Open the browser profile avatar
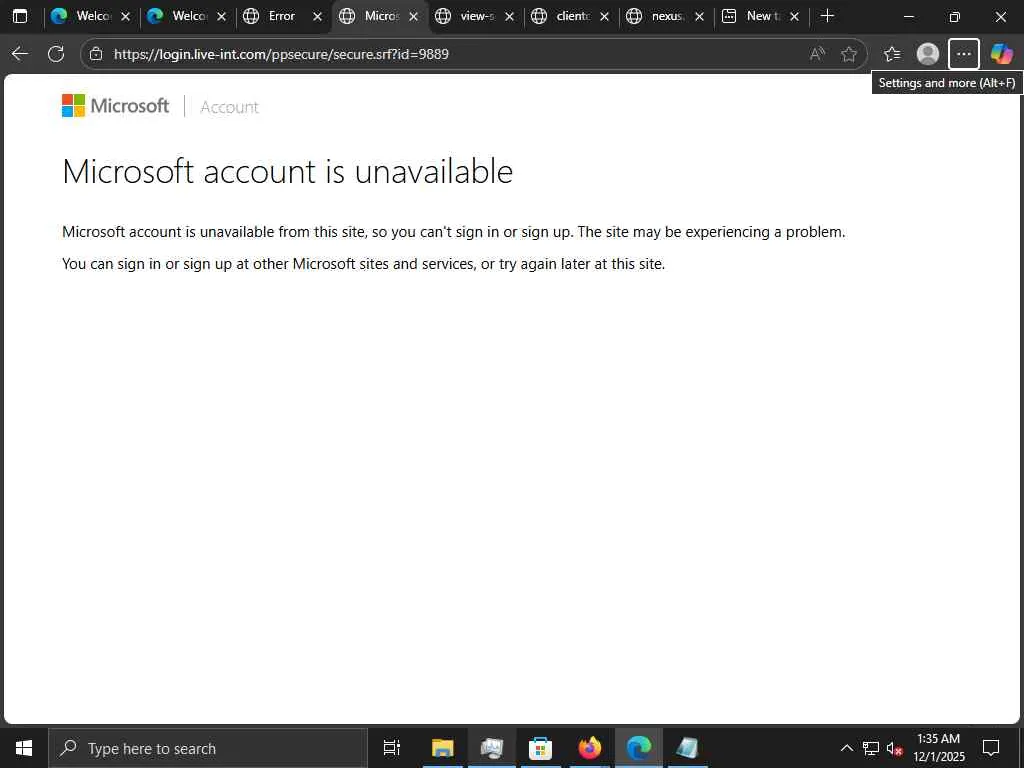This screenshot has height=768, width=1024. [928, 54]
